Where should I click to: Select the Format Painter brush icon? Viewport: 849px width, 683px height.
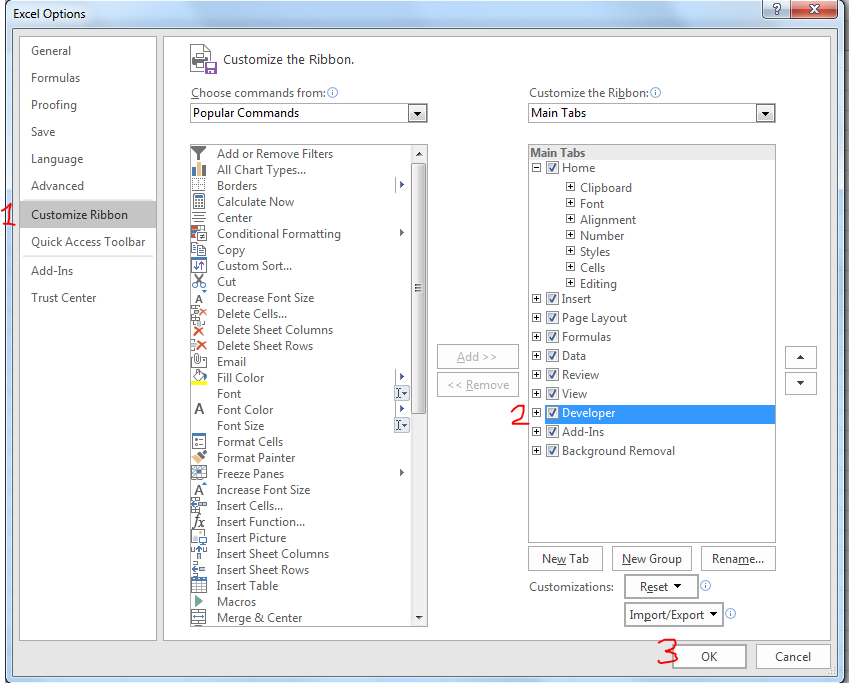(198, 458)
